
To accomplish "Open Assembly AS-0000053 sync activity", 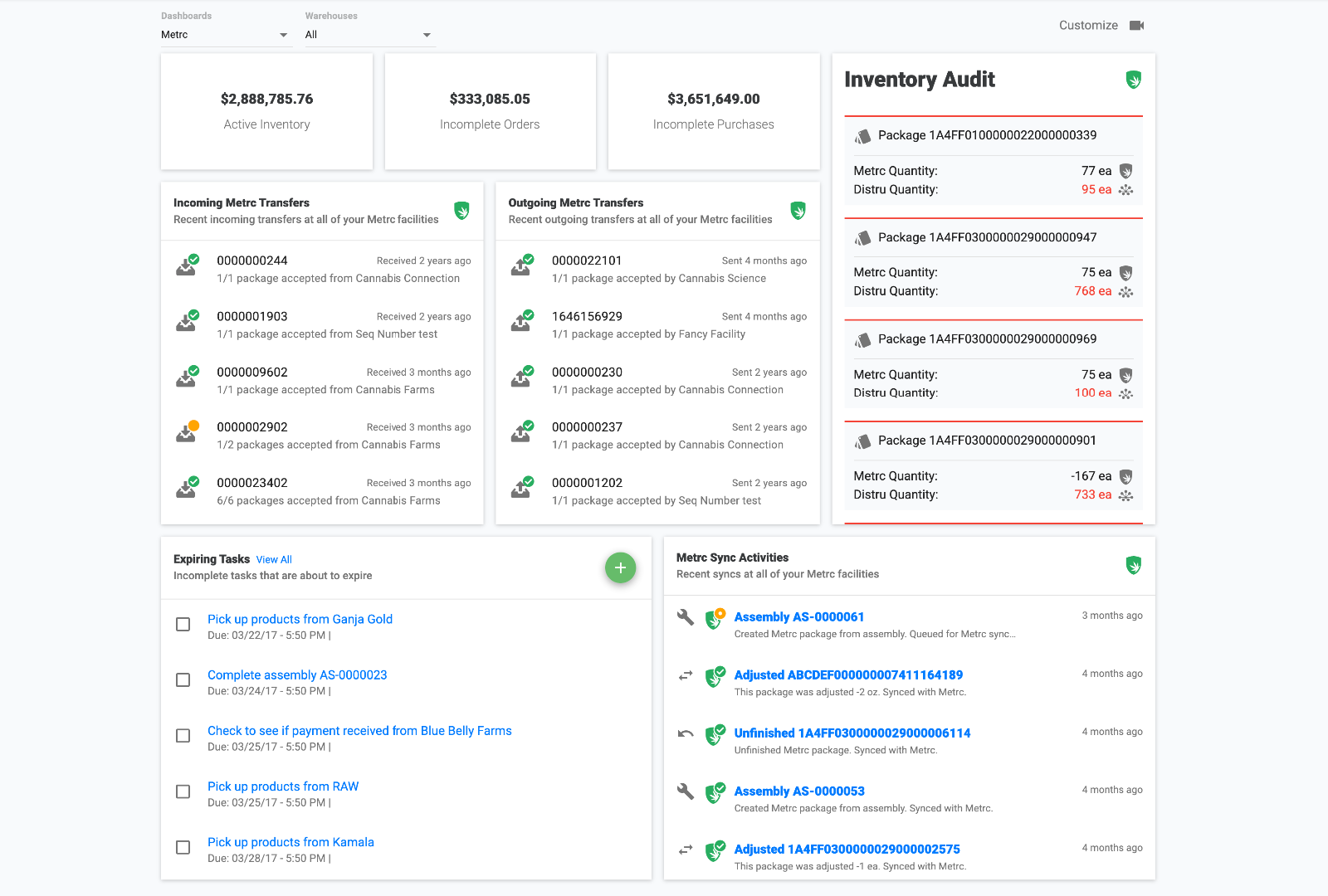I will point(799,791).
